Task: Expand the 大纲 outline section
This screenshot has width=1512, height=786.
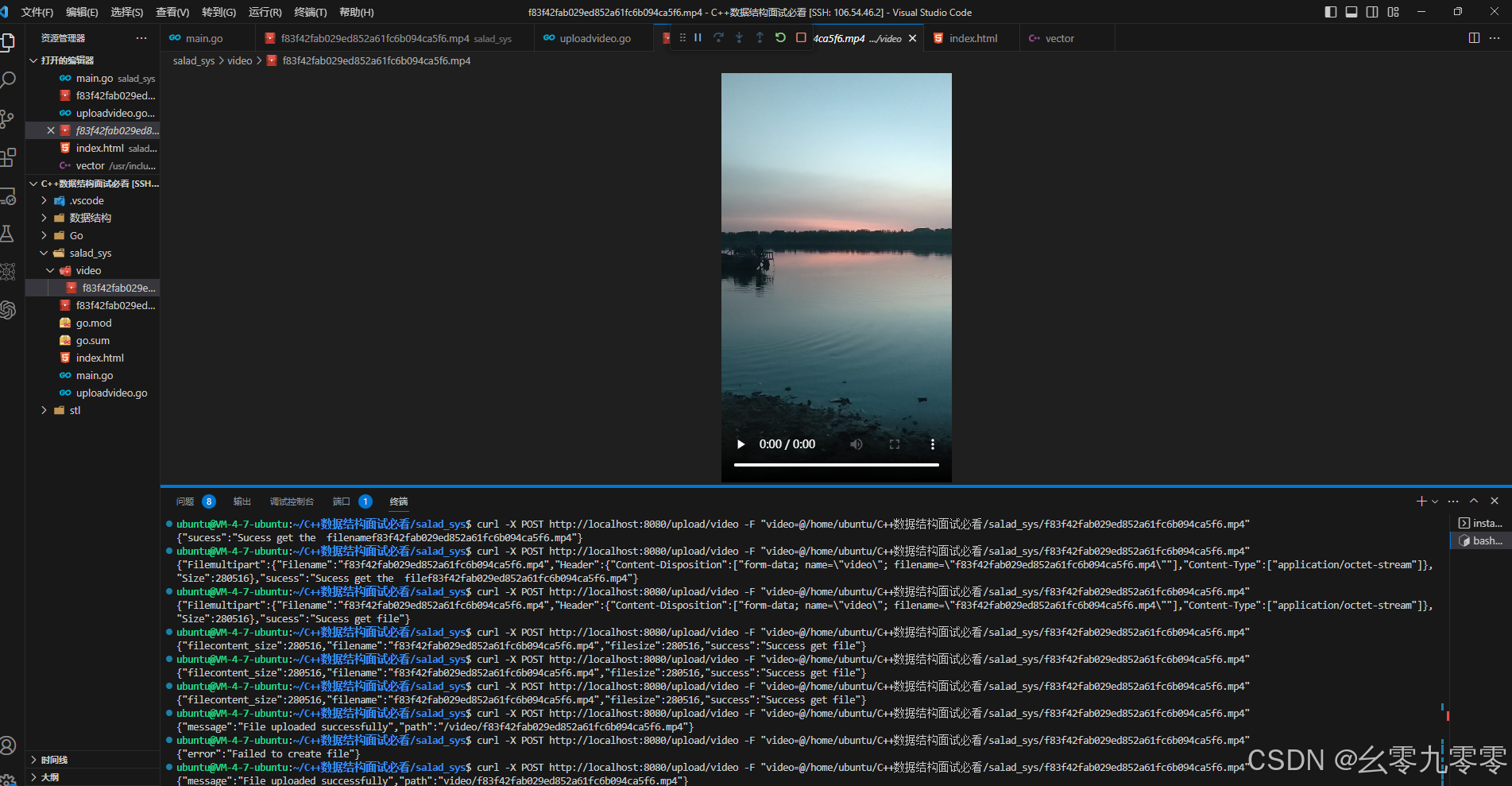Action: [93, 777]
